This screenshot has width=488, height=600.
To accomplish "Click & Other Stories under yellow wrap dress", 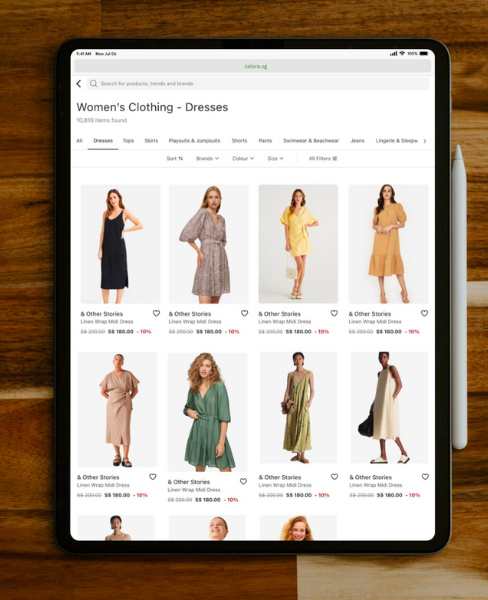I will [279, 314].
